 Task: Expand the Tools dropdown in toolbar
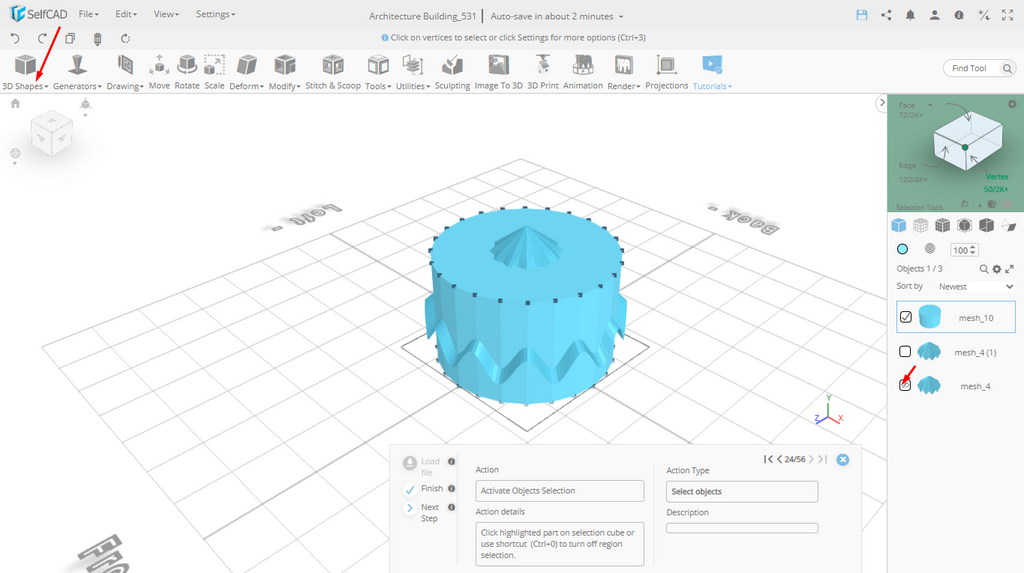tap(377, 72)
